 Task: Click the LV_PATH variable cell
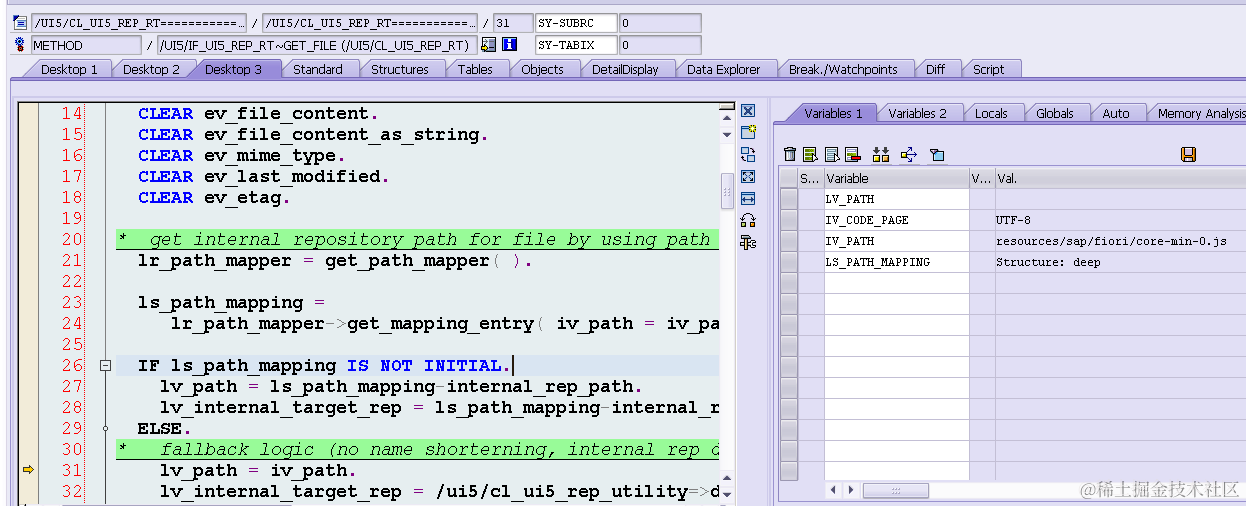(896, 199)
